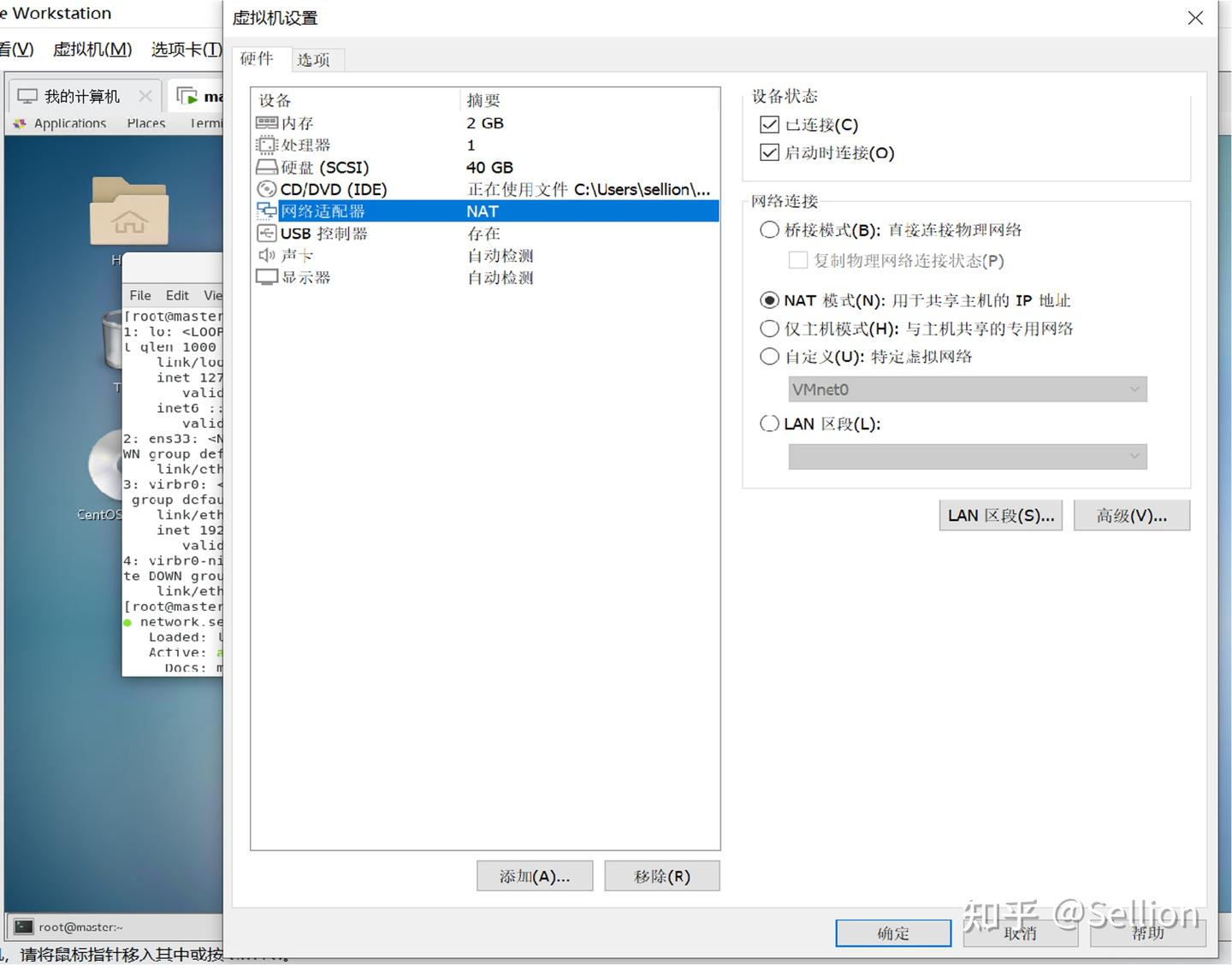The width and height of the screenshot is (1232, 965).
Task: Click the 硬盘 (SCSI) hard disk icon
Action: pyautogui.click(x=265, y=167)
